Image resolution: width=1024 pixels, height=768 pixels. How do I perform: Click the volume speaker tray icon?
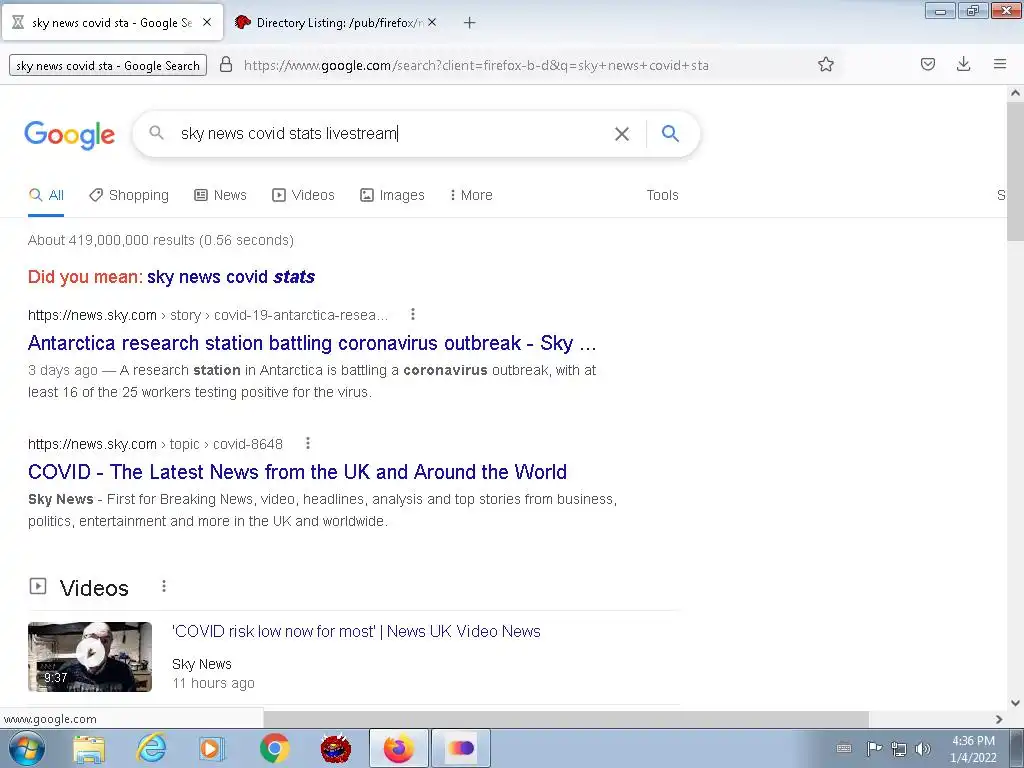[x=923, y=748]
